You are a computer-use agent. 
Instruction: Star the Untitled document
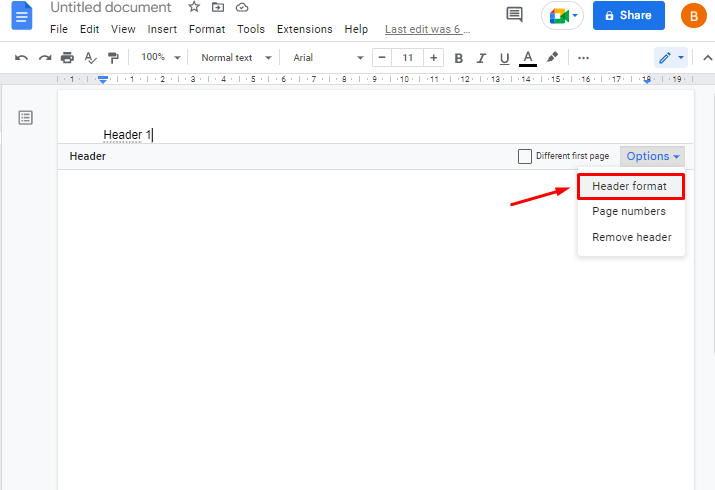194,7
